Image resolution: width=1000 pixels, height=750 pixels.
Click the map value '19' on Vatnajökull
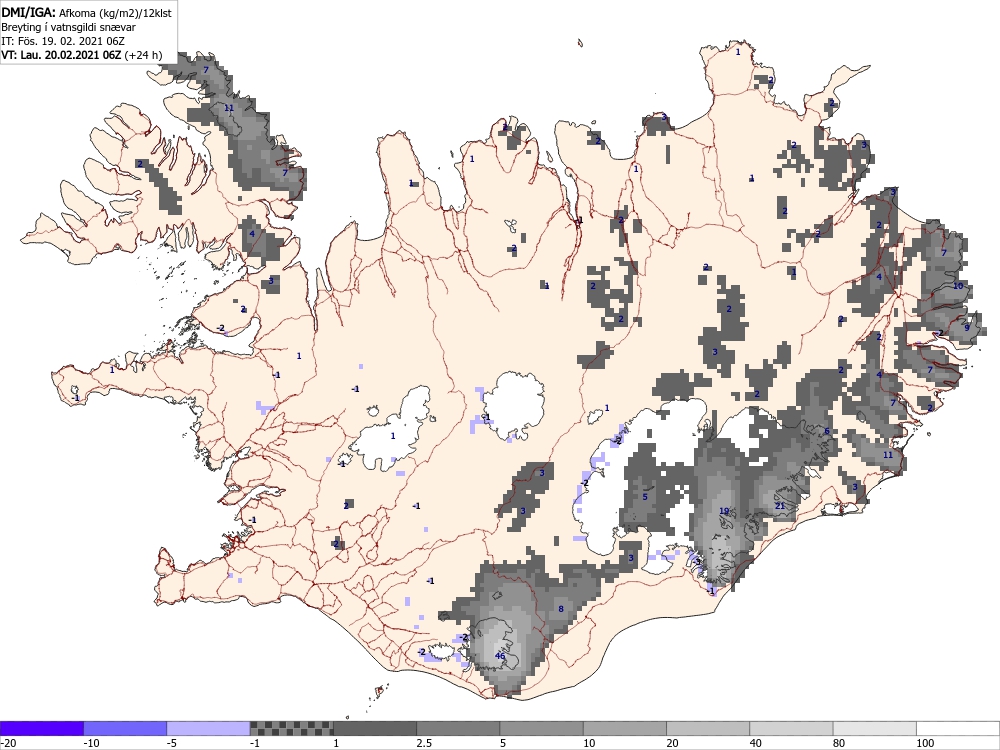click(x=724, y=511)
